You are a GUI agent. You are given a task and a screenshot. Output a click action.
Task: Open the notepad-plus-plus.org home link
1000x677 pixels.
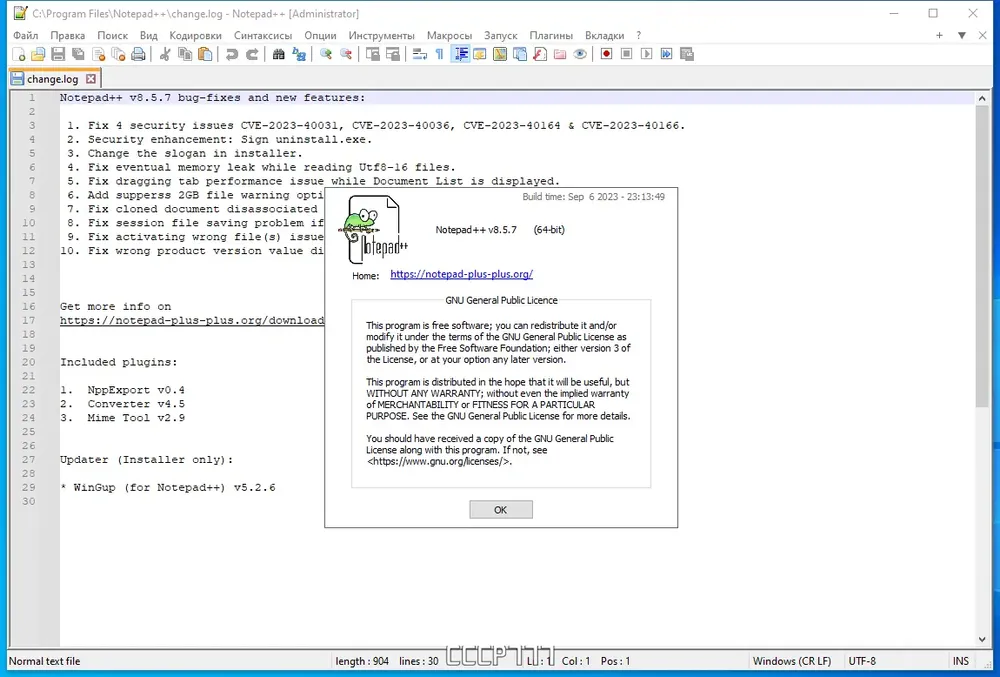(x=461, y=274)
